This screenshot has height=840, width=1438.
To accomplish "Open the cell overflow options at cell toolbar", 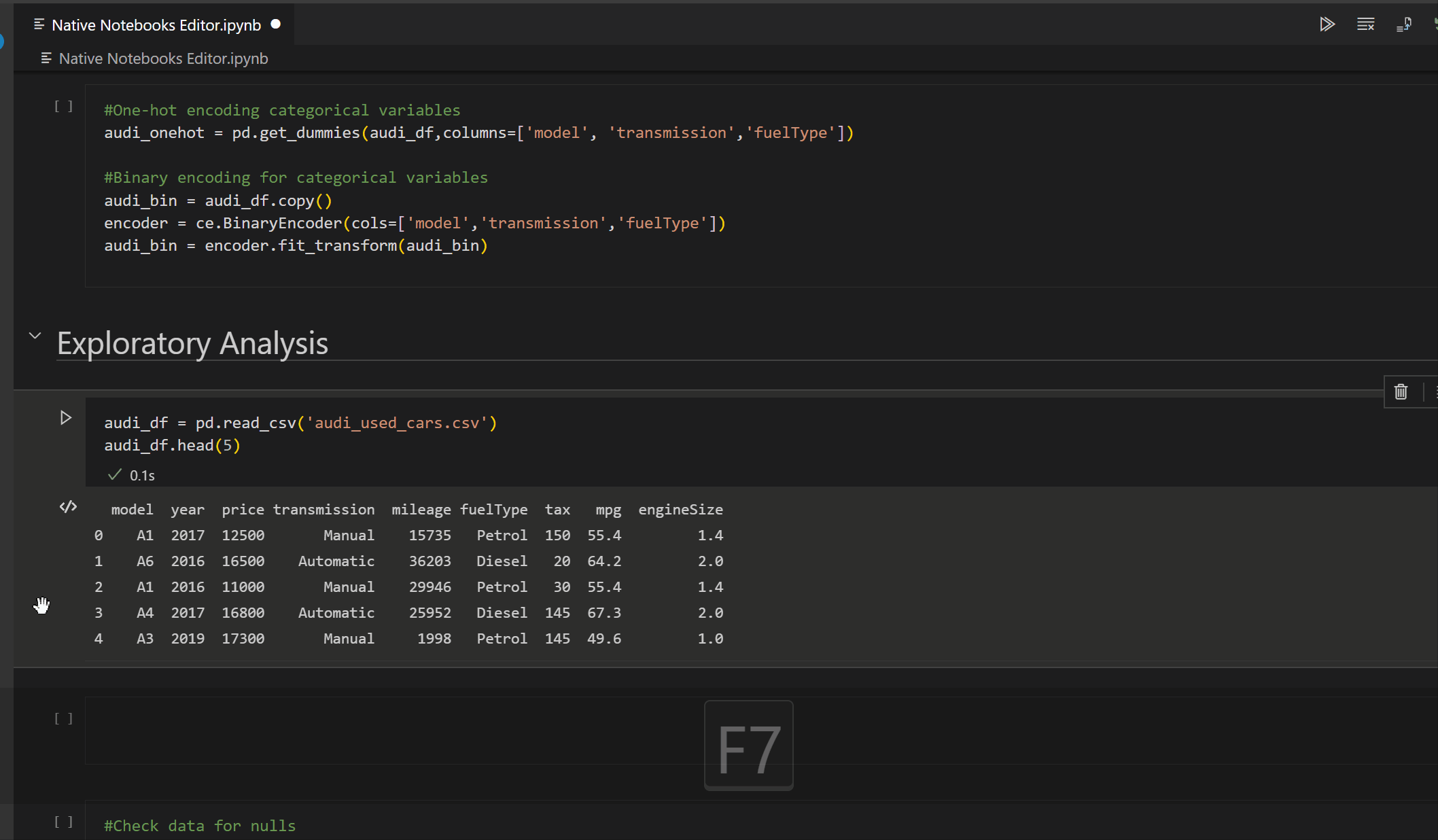I will point(1435,392).
